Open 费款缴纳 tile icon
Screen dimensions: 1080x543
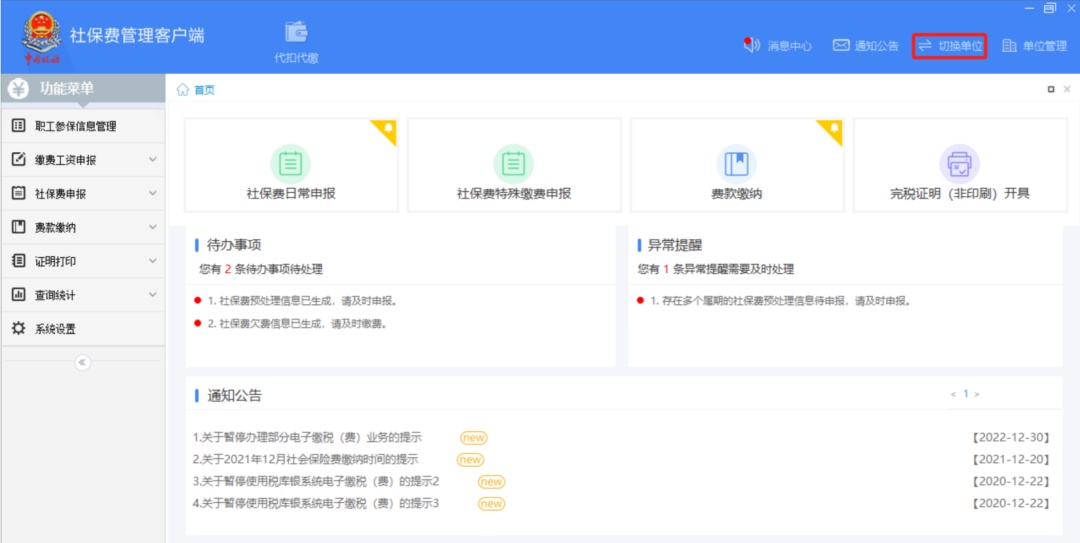(736, 163)
